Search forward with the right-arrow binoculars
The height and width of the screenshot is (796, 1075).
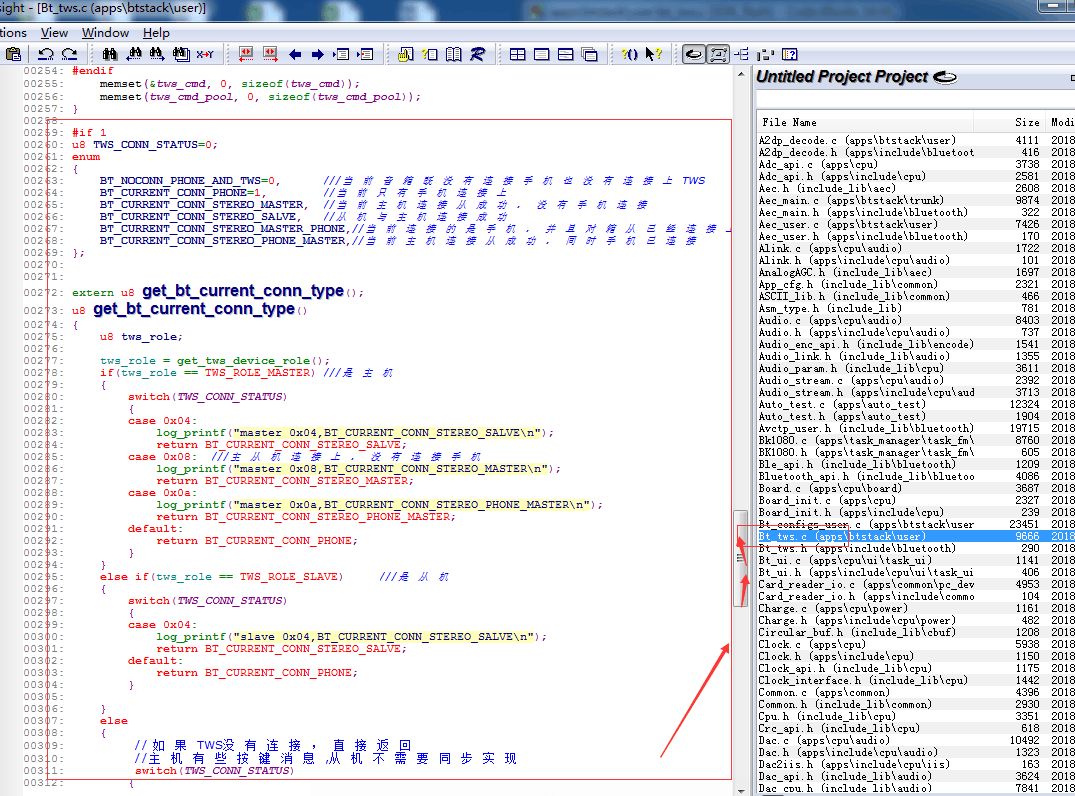tap(157, 54)
